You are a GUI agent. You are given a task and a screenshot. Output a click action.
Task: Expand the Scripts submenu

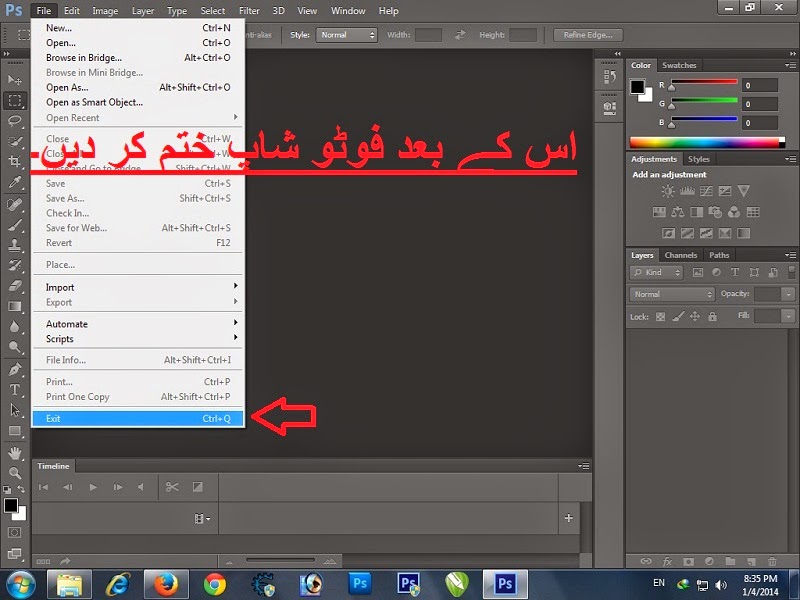pos(138,339)
